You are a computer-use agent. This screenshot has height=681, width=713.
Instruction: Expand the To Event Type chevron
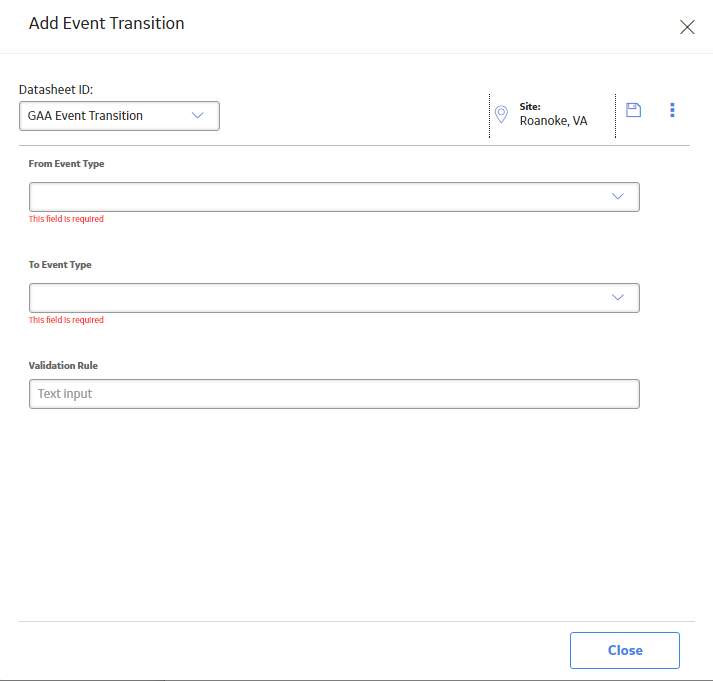[x=618, y=297]
